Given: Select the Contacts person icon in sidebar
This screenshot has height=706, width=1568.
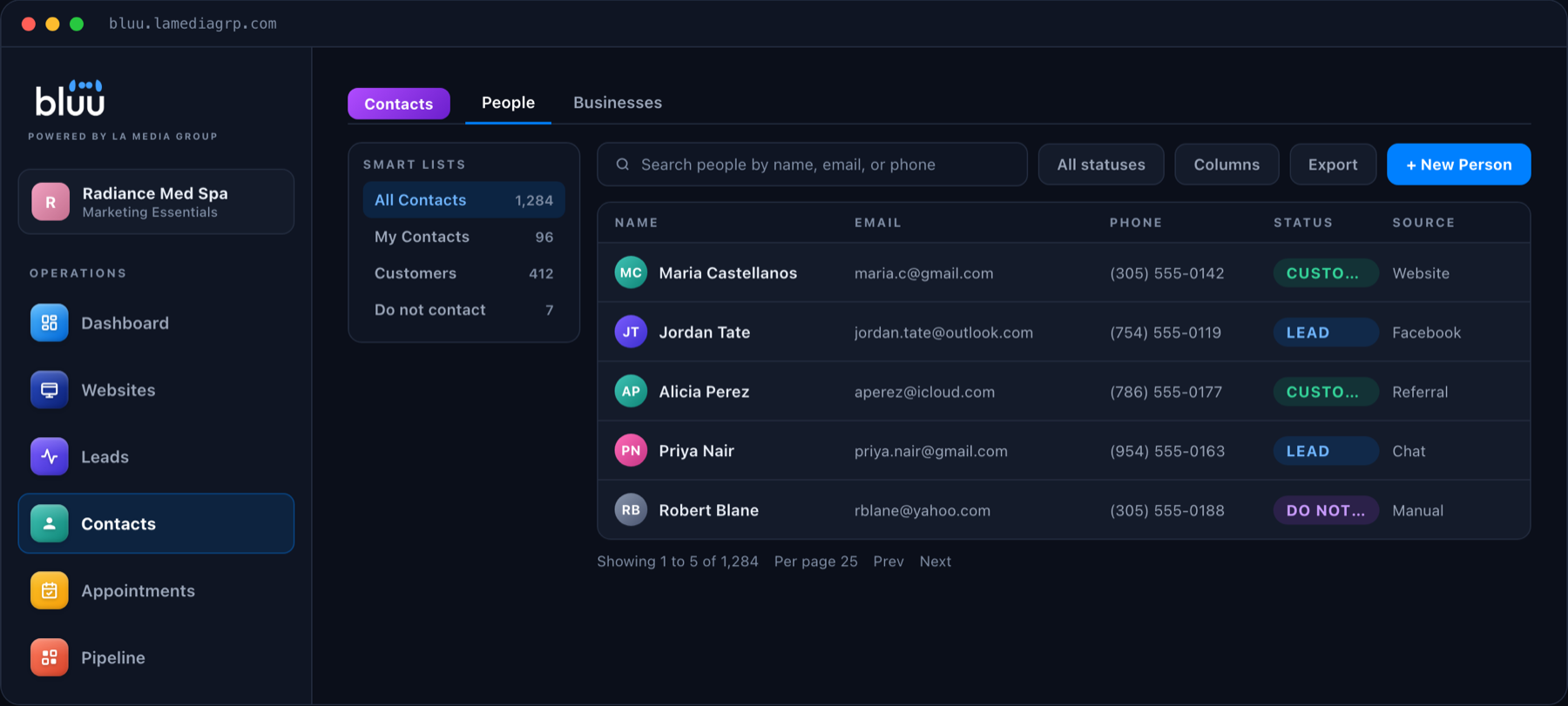Looking at the screenshot, I should tap(50, 523).
